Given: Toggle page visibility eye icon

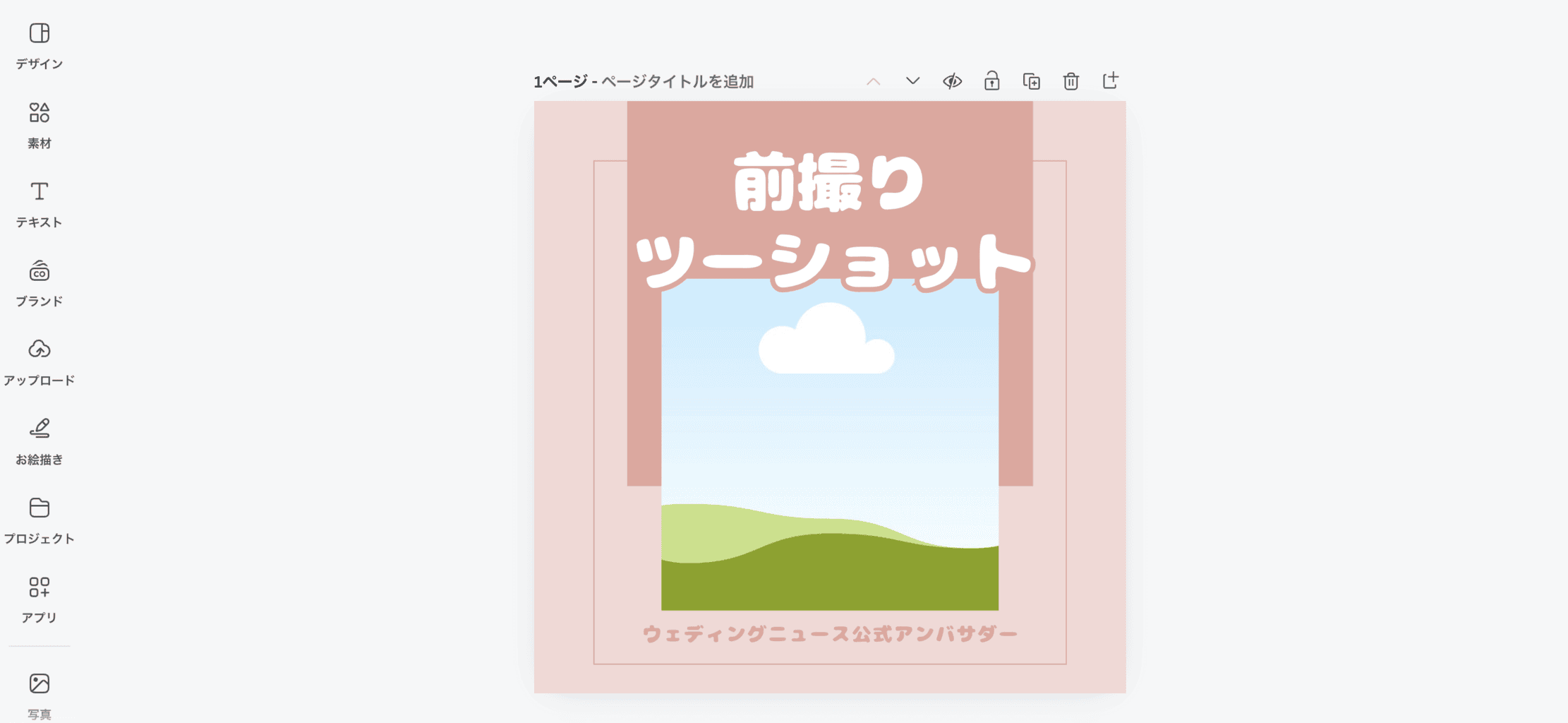Looking at the screenshot, I should tap(952, 81).
